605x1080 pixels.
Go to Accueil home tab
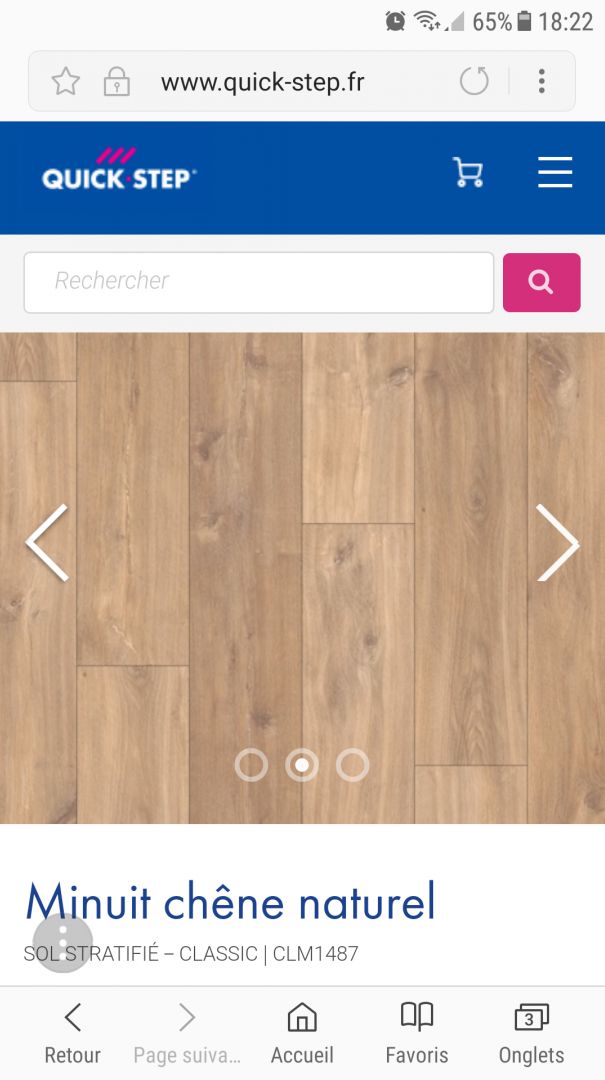302,1033
